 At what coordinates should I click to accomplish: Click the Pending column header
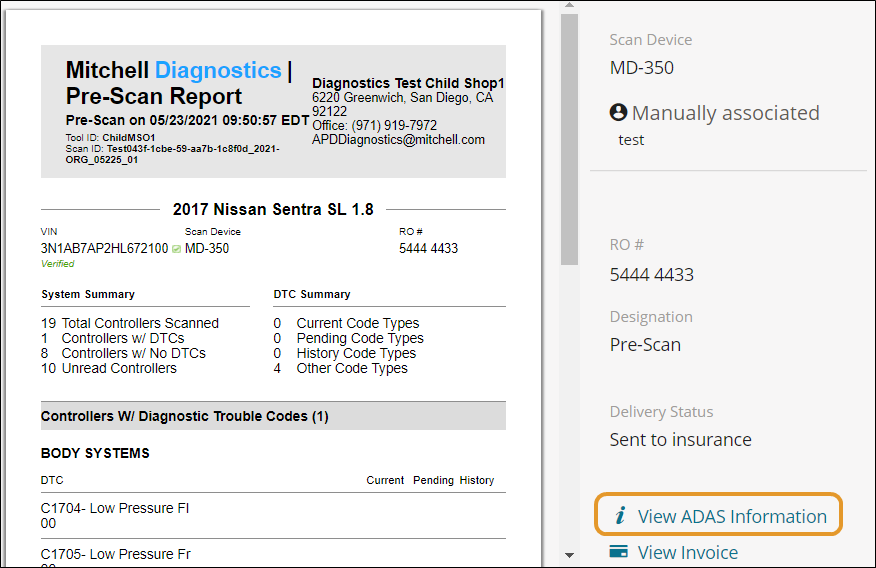pyautogui.click(x=433, y=480)
